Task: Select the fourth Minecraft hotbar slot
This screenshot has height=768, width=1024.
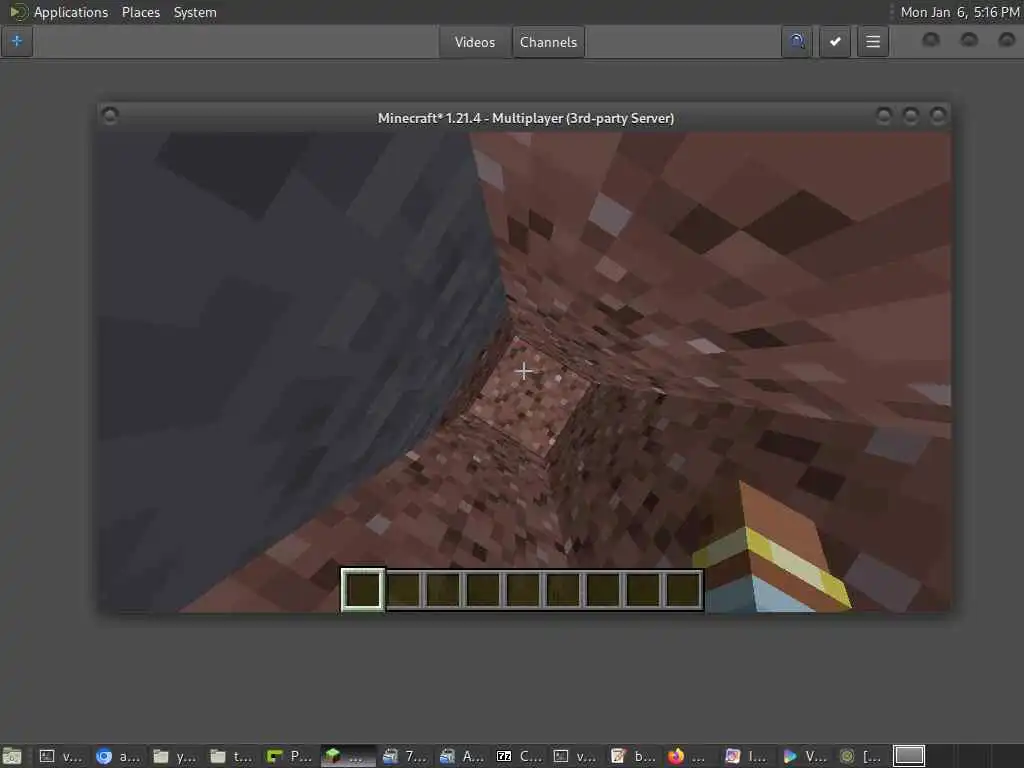Action: click(x=483, y=589)
